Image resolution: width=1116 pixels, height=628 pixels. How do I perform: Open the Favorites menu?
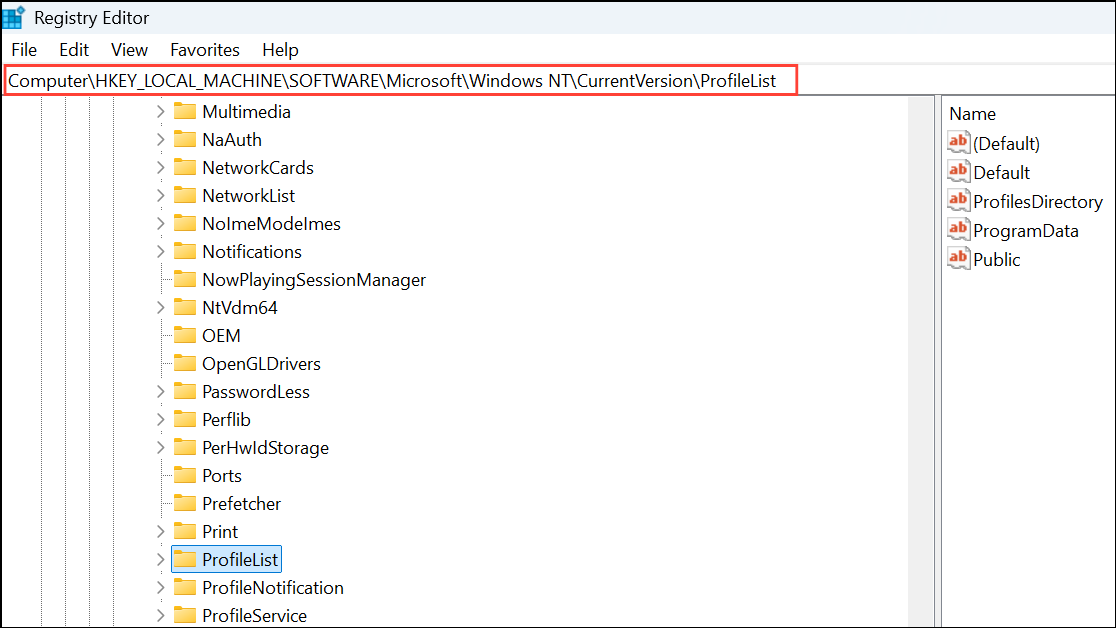205,50
